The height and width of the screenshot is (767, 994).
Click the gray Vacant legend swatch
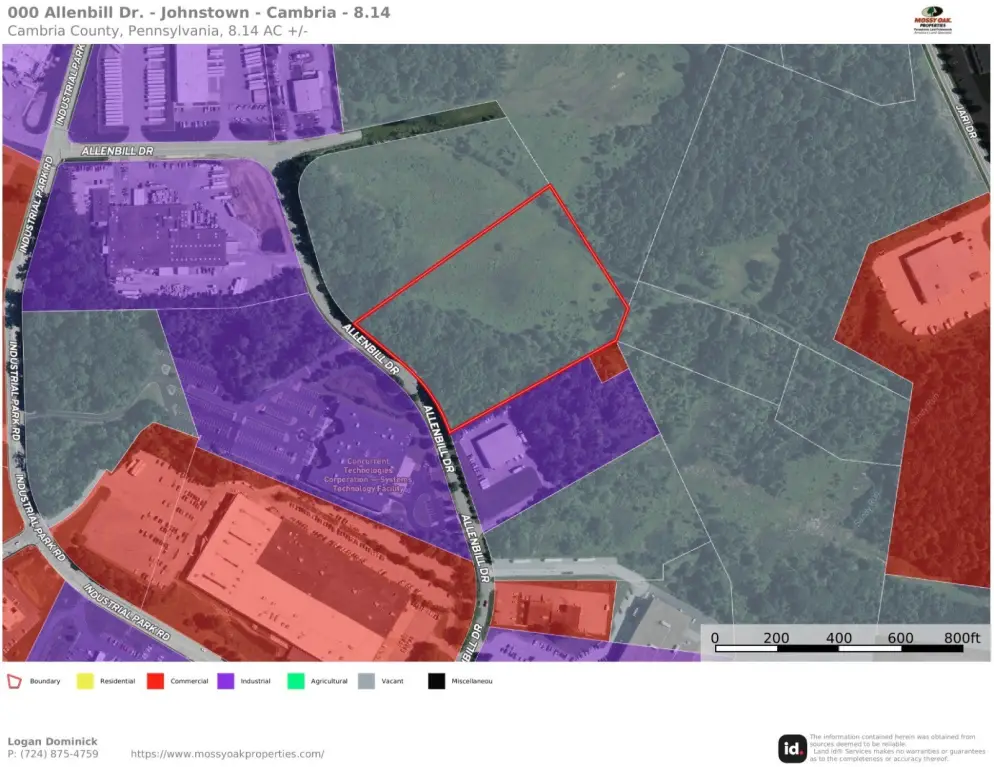click(366, 682)
